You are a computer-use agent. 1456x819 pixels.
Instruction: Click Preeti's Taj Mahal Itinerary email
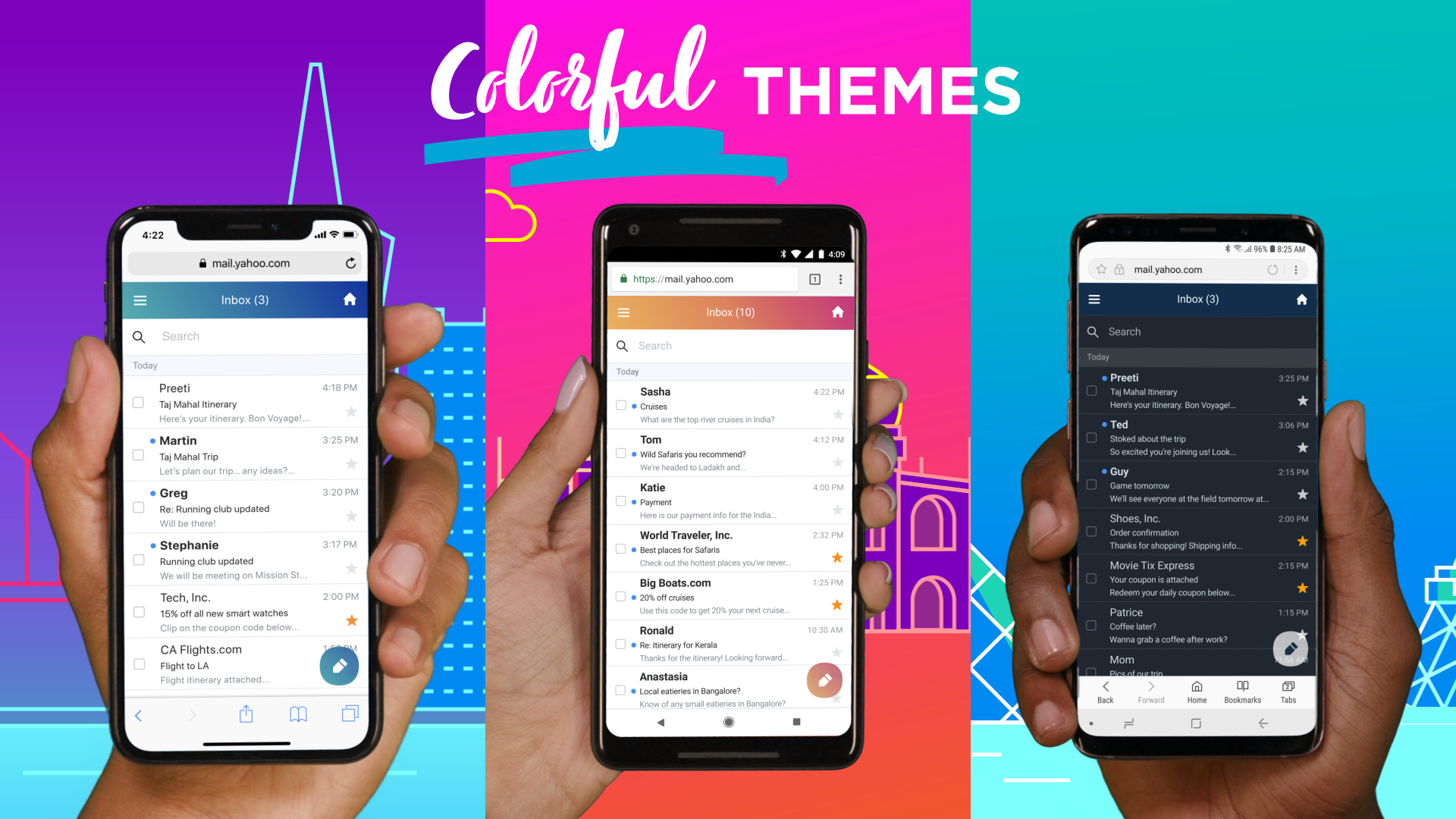[246, 403]
